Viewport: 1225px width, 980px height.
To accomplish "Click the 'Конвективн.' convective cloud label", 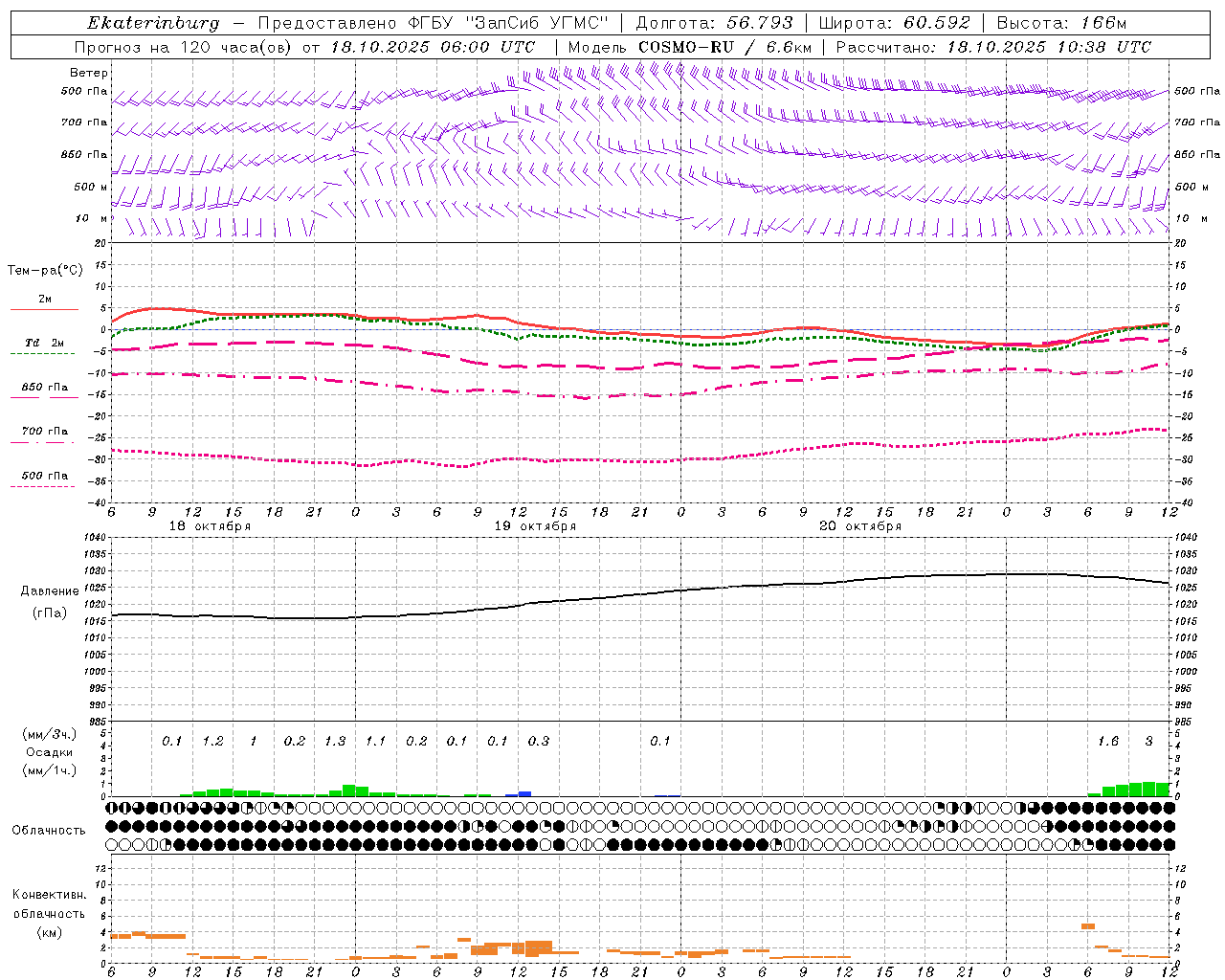I will tap(50, 896).
